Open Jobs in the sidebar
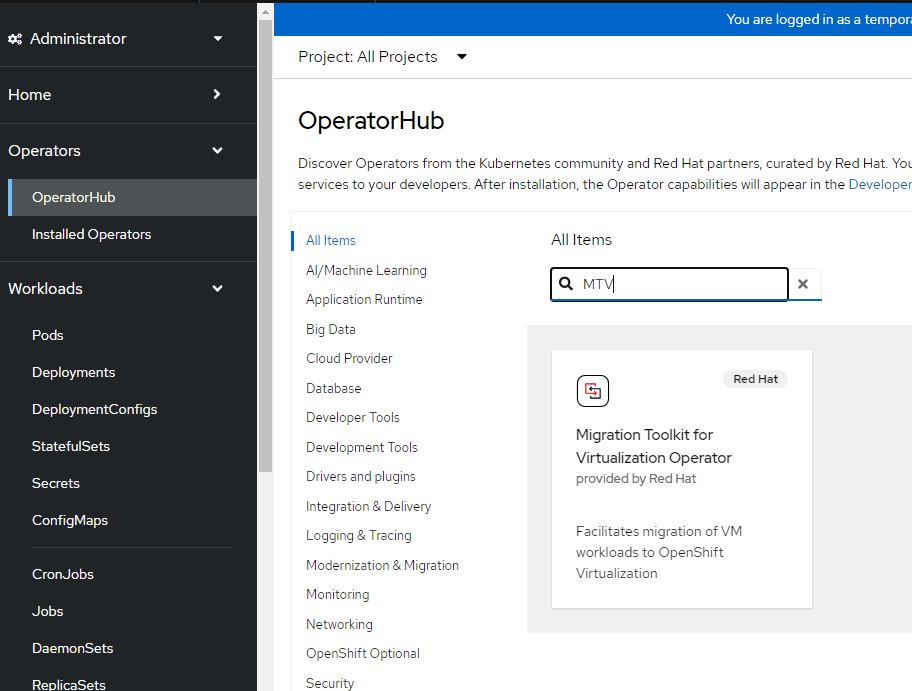 48,611
